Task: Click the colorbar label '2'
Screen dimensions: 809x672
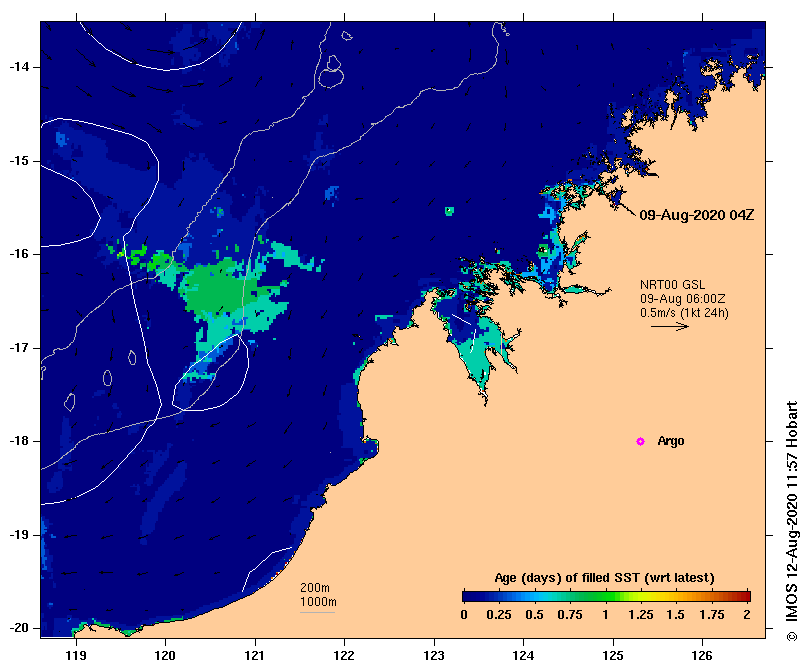Action: click(x=747, y=615)
